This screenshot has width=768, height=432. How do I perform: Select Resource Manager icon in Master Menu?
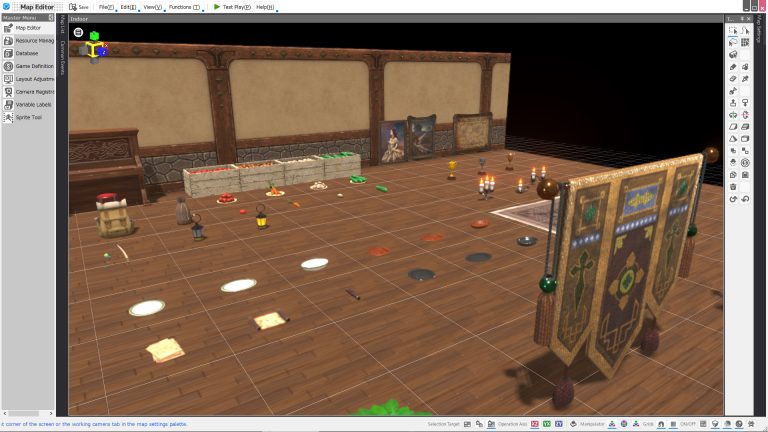(8, 40)
